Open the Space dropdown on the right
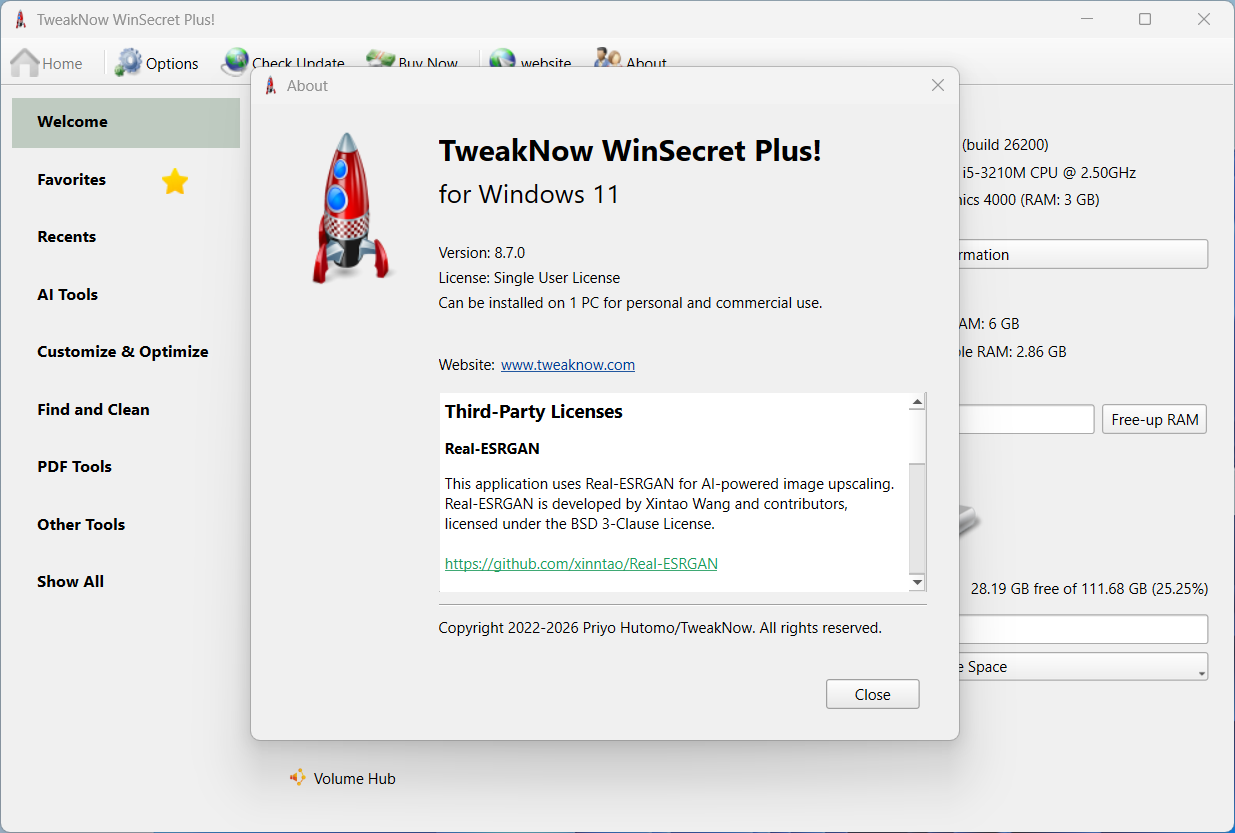 tap(1083, 667)
